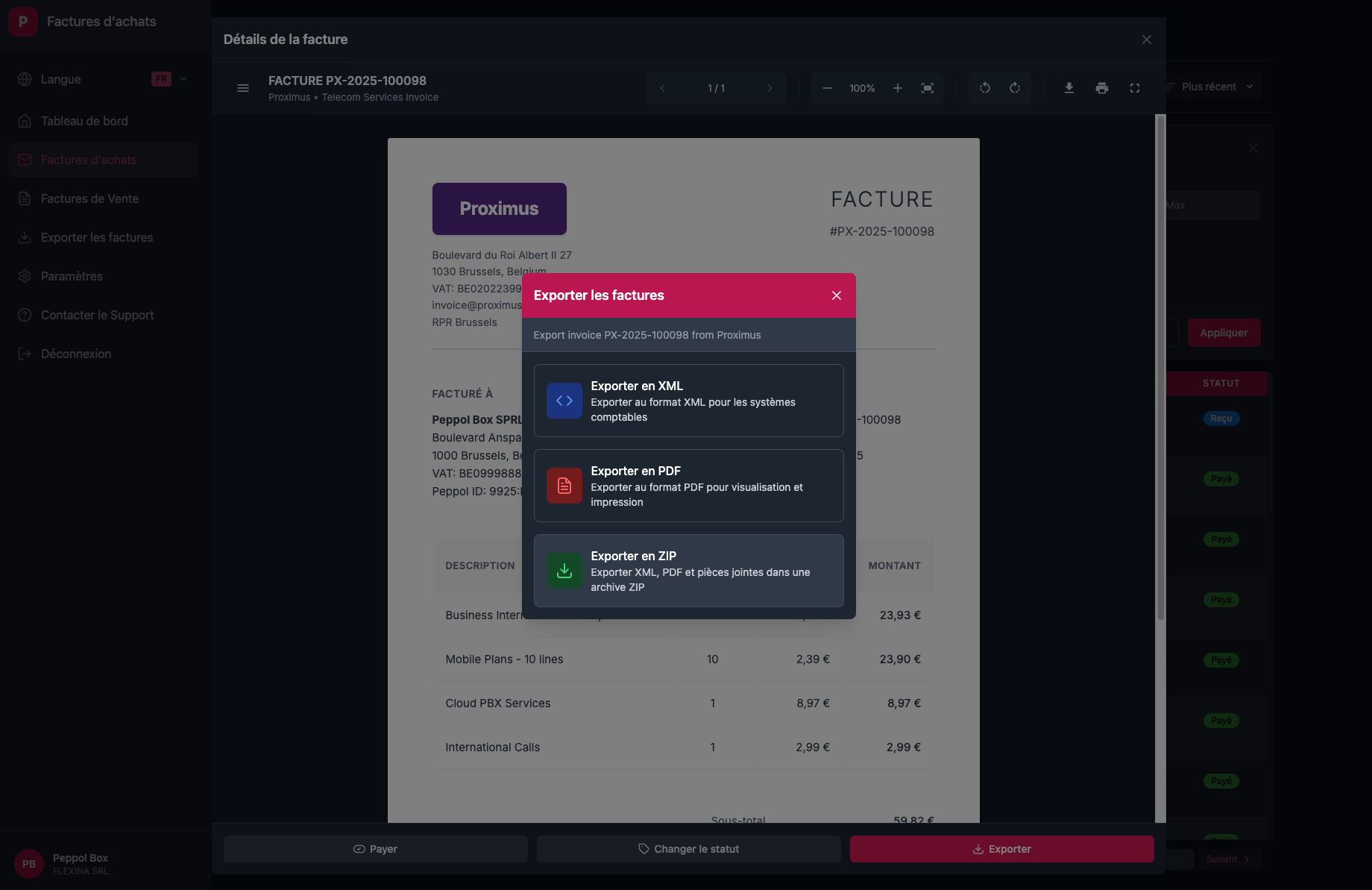Open the PDF viewer sidebar menu icon
Screen dimensions: 1372x890
(x=243, y=88)
